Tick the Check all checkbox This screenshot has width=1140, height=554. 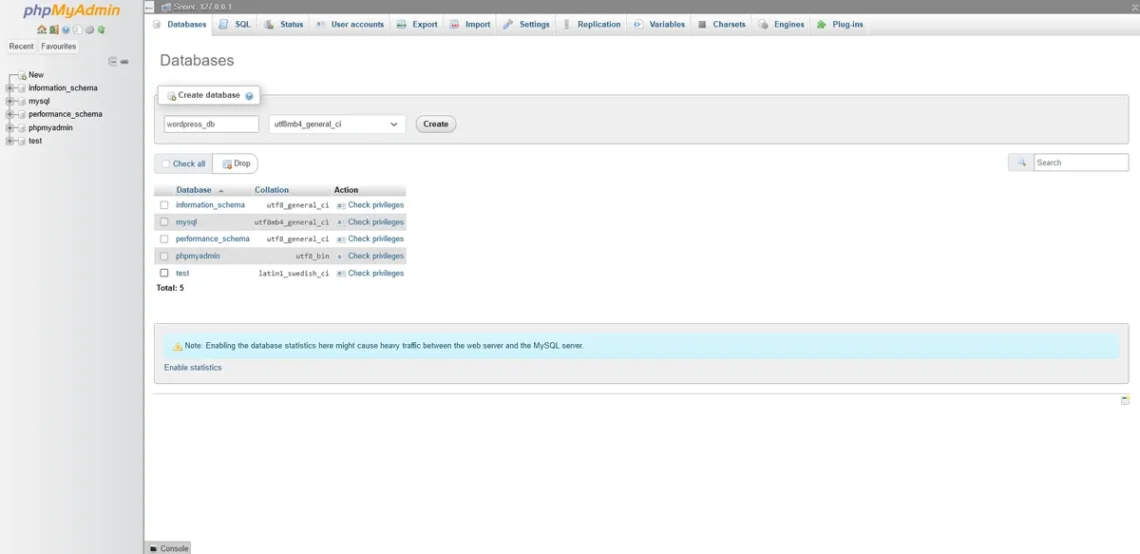click(166, 164)
